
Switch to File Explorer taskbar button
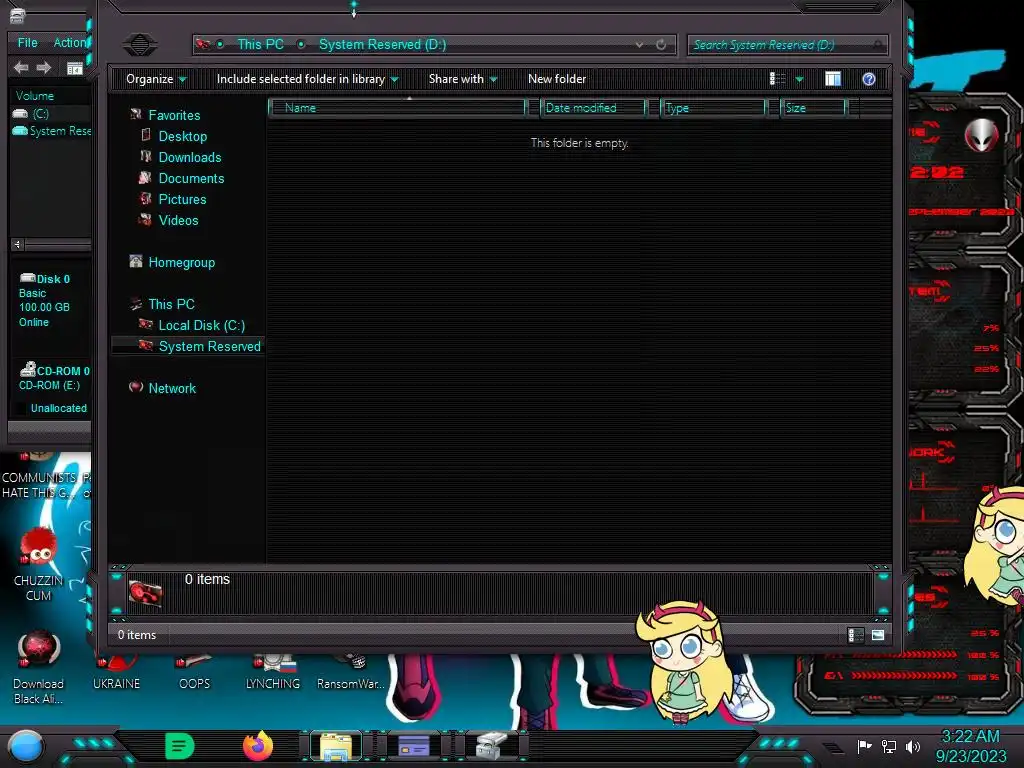click(x=336, y=746)
